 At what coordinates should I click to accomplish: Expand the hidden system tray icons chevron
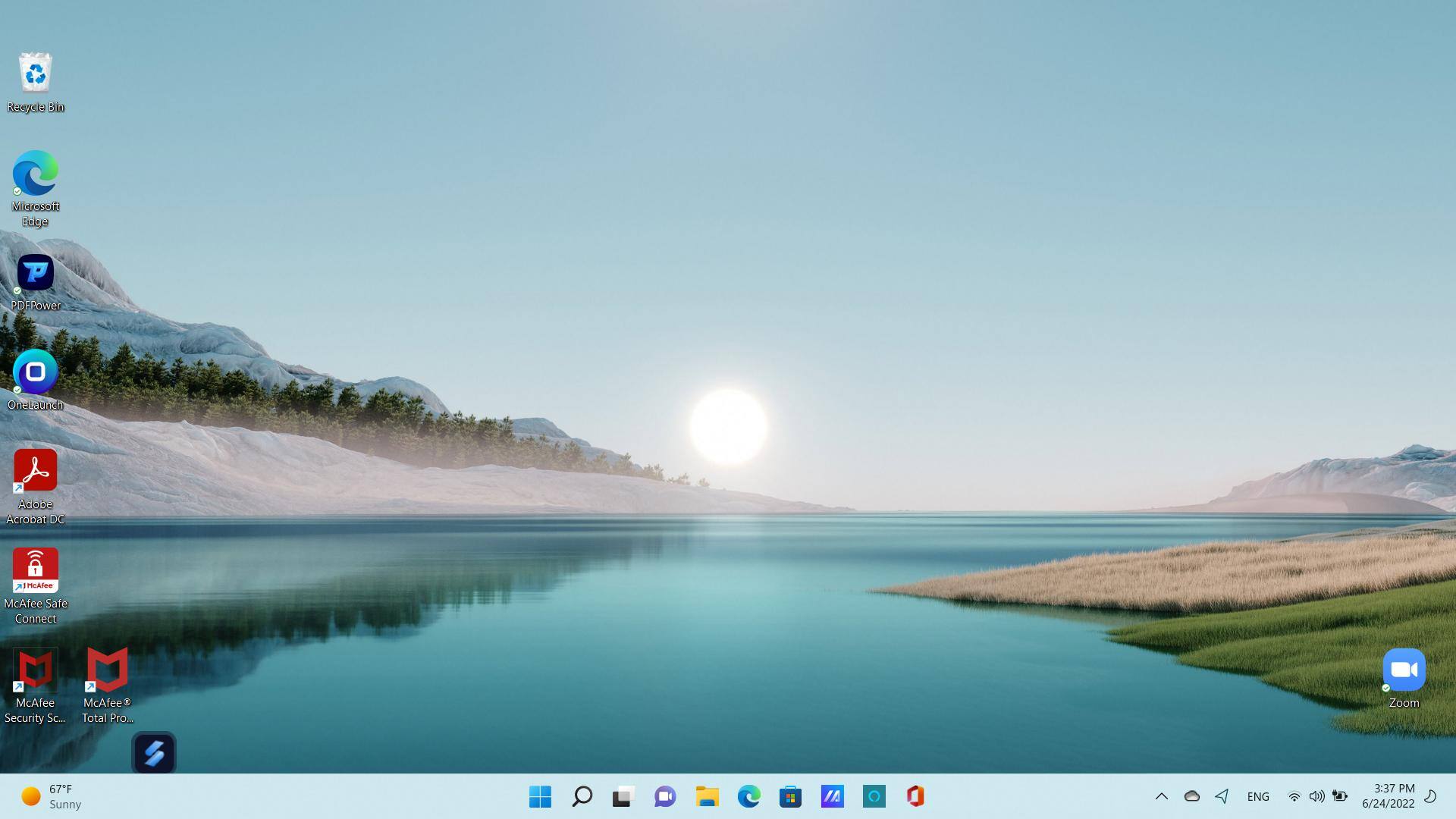(1161, 796)
